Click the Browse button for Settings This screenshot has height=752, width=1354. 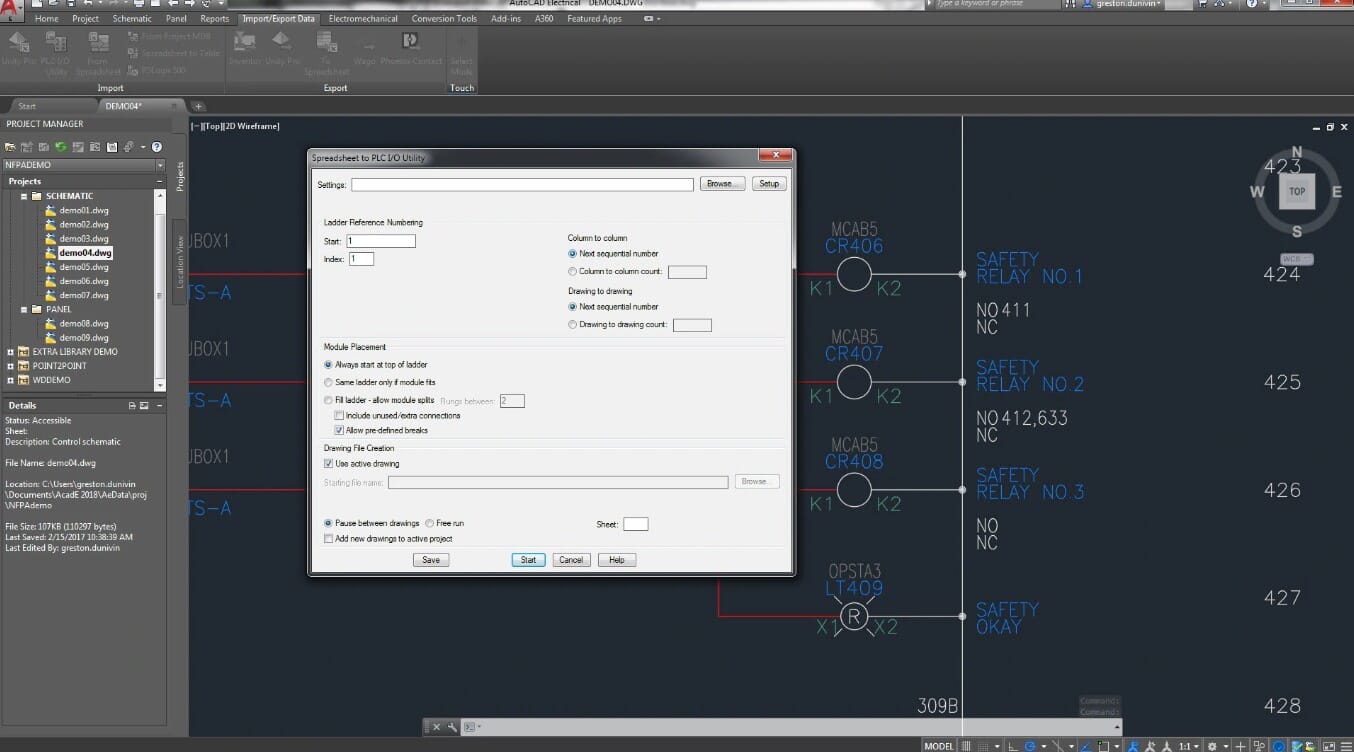(x=721, y=183)
